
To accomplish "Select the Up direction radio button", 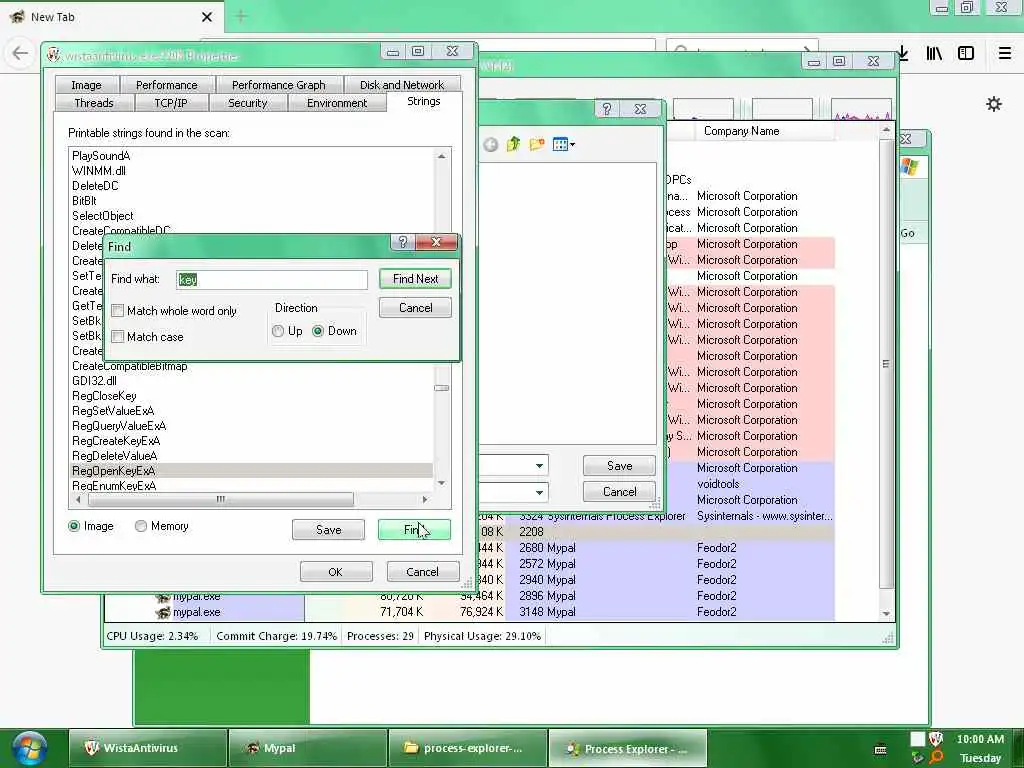I will (278, 331).
